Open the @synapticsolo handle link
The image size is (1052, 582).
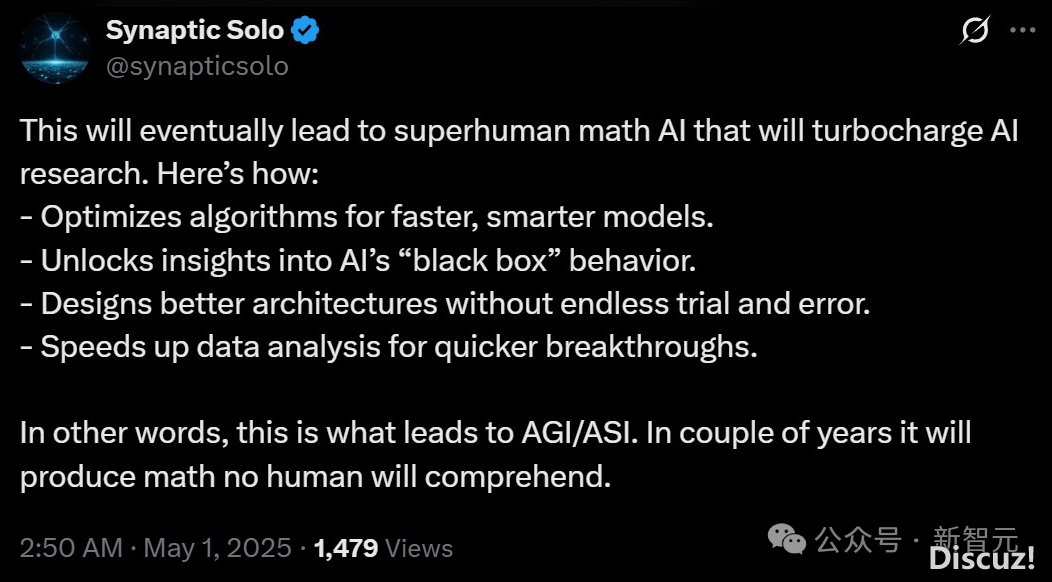tap(197, 66)
